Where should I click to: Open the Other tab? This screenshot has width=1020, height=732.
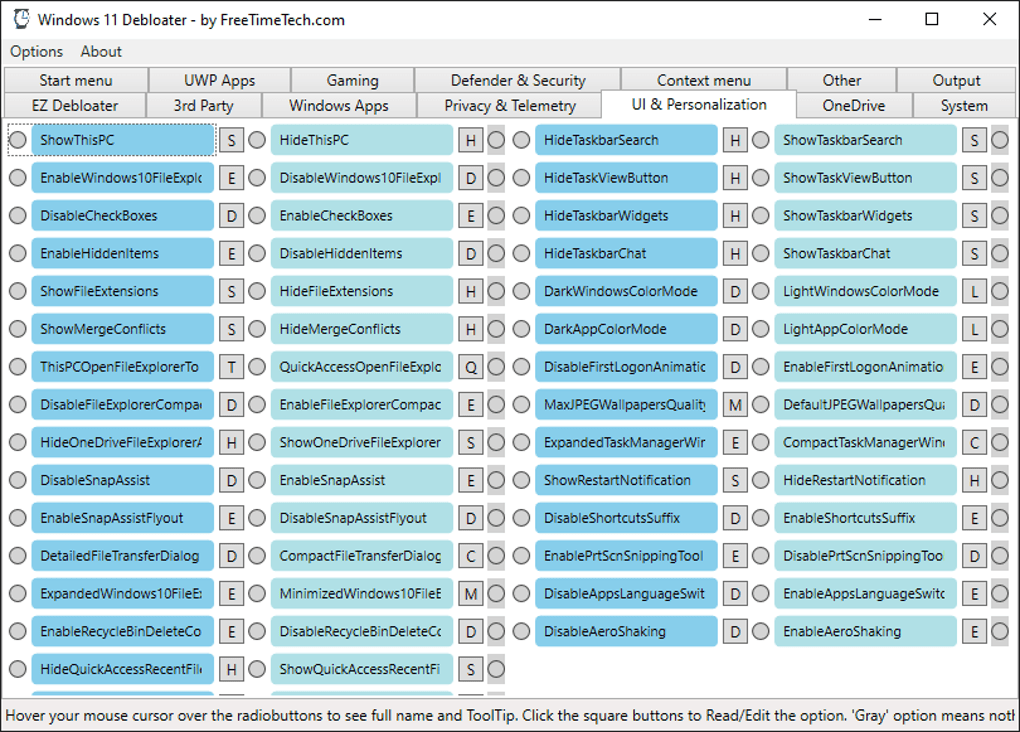(842, 80)
